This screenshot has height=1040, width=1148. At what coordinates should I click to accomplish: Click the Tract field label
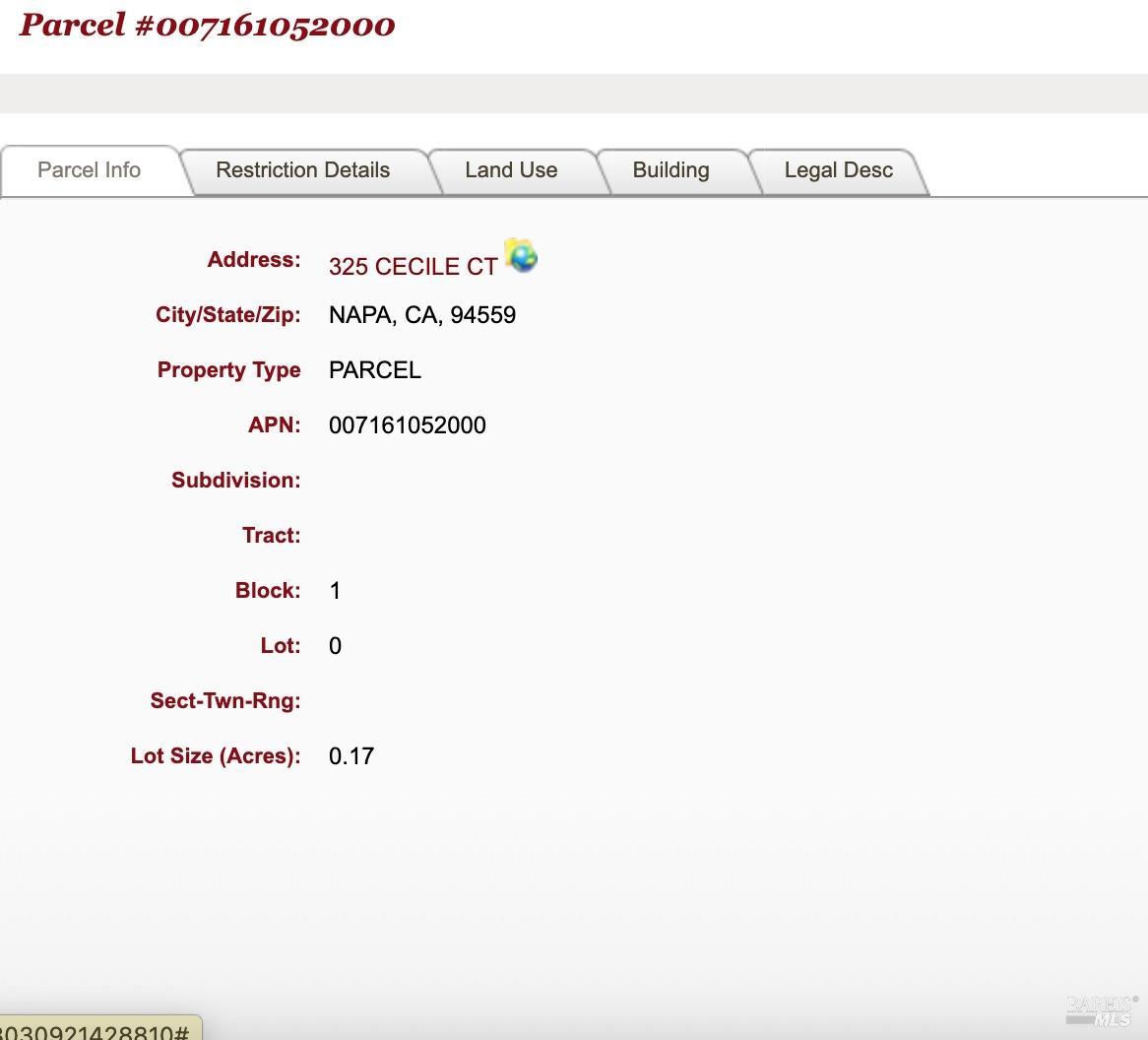[272, 536]
